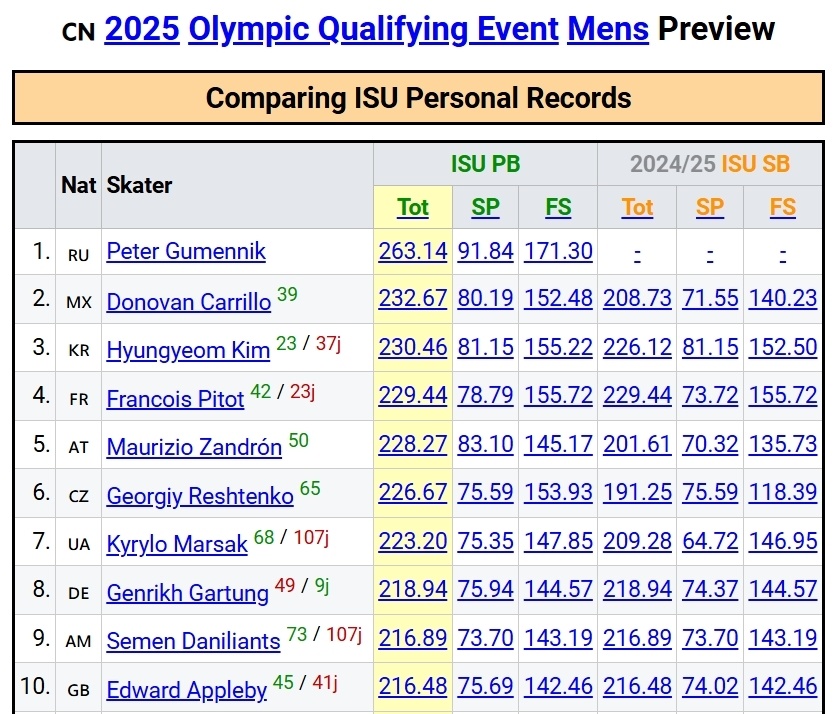Open Peter Gumennik's skater profile
836x714 pixels.
pyautogui.click(x=186, y=251)
